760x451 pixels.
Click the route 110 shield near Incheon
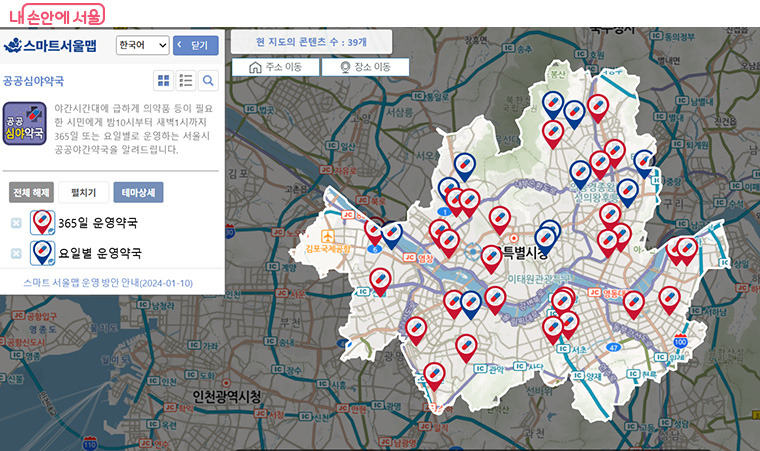(x=90, y=444)
